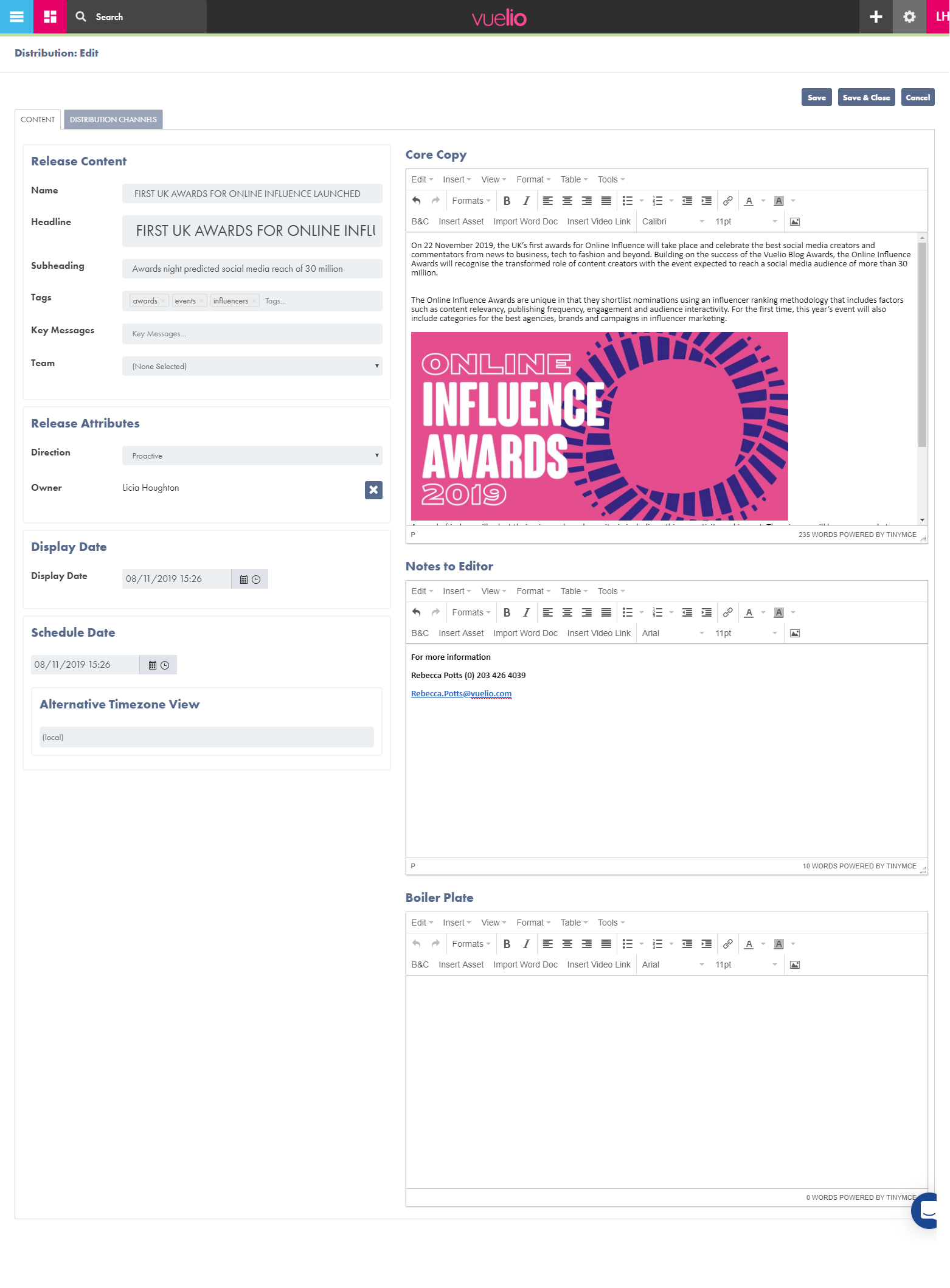Click the Online Influence Awards image
This screenshot has width=950, height=1288.
click(600, 426)
